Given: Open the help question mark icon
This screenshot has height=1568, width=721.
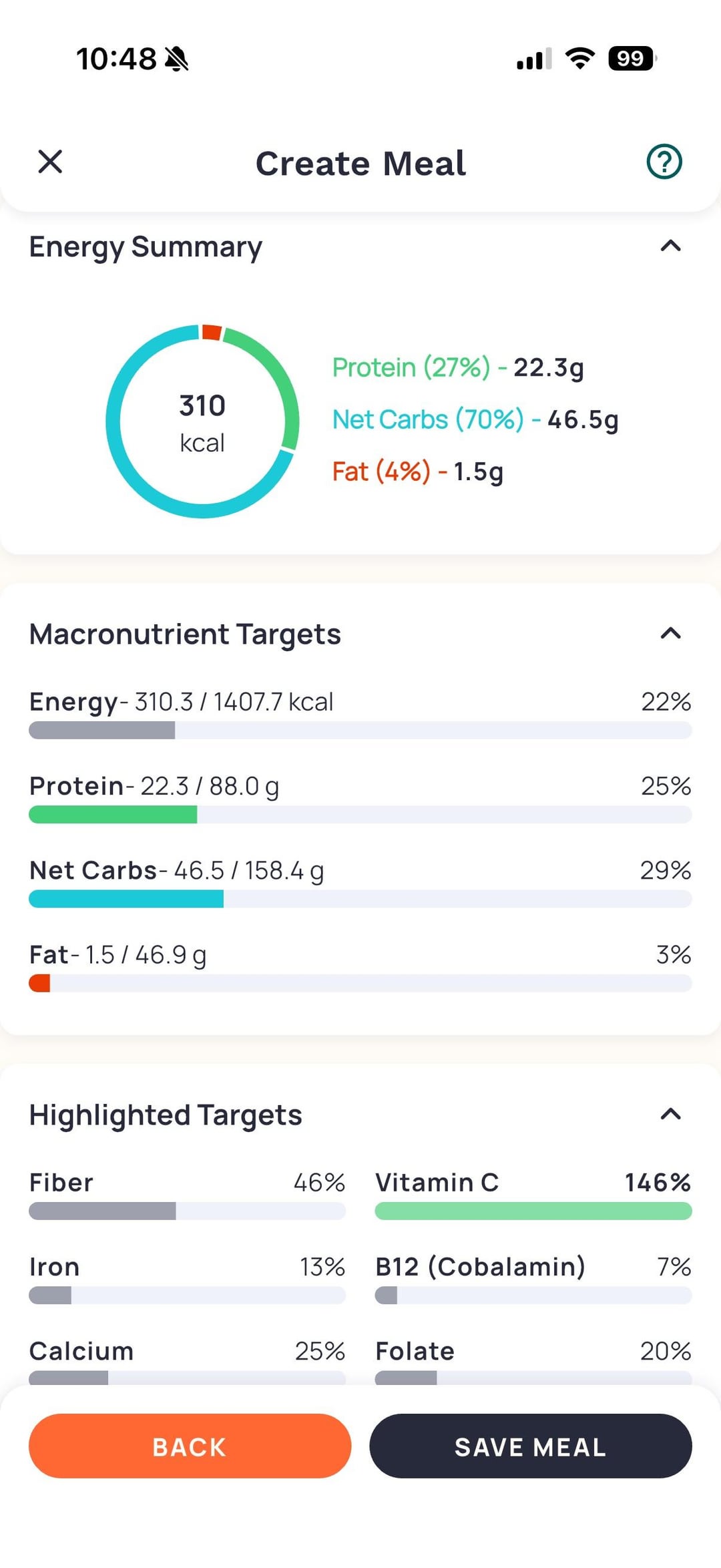Looking at the screenshot, I should point(664,162).
